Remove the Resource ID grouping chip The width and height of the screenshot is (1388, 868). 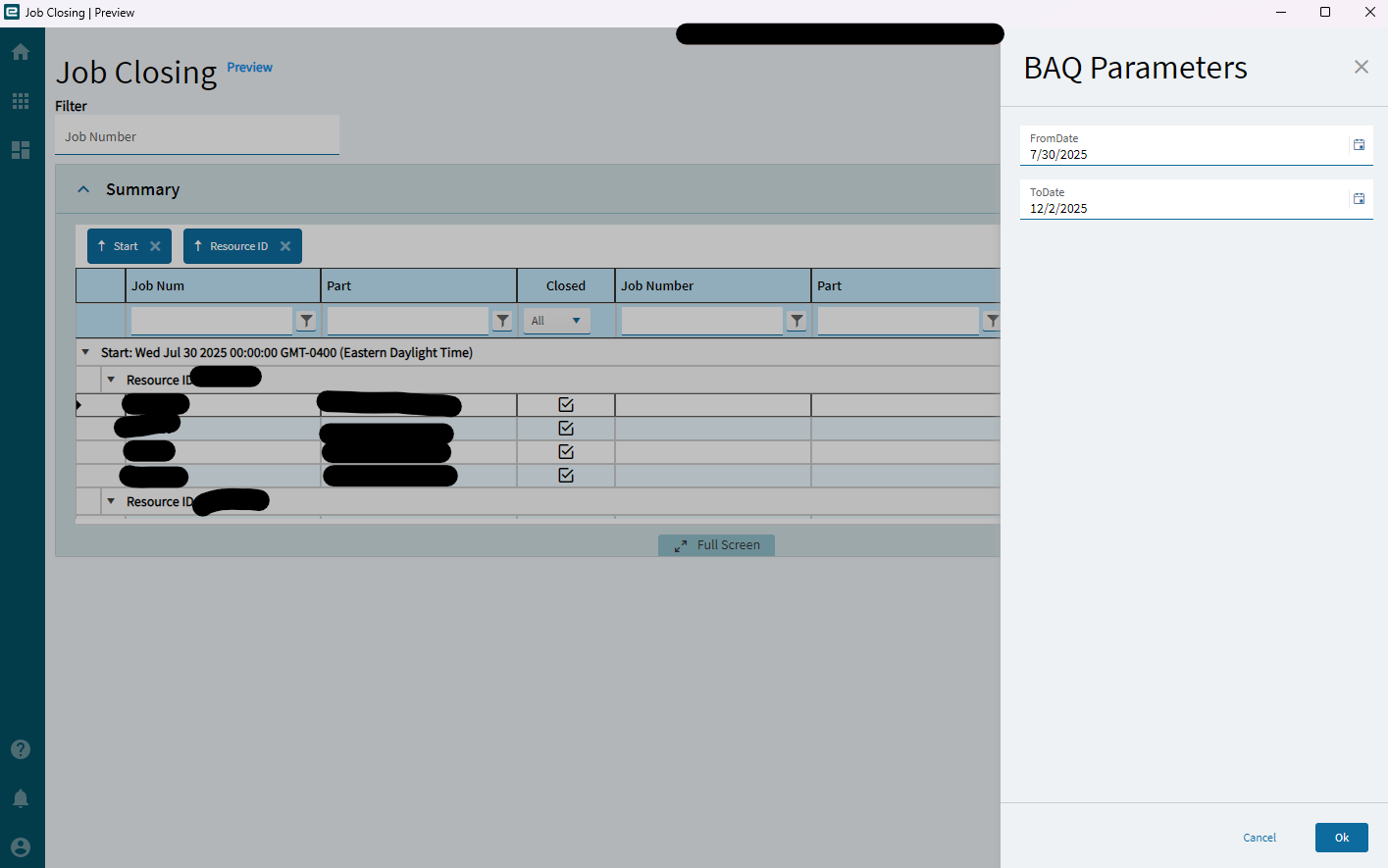[285, 246]
